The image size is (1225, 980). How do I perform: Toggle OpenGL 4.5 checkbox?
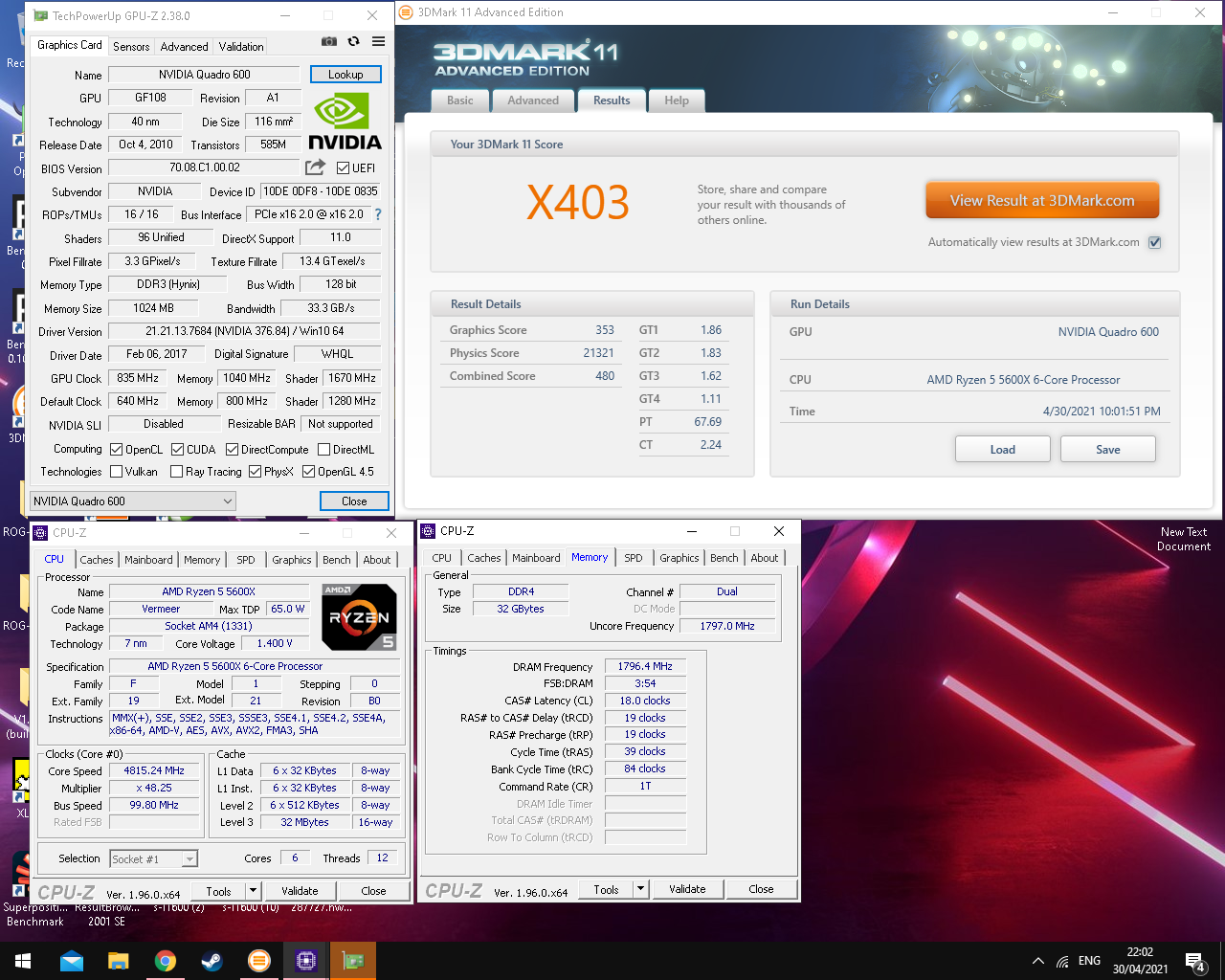[x=309, y=472]
